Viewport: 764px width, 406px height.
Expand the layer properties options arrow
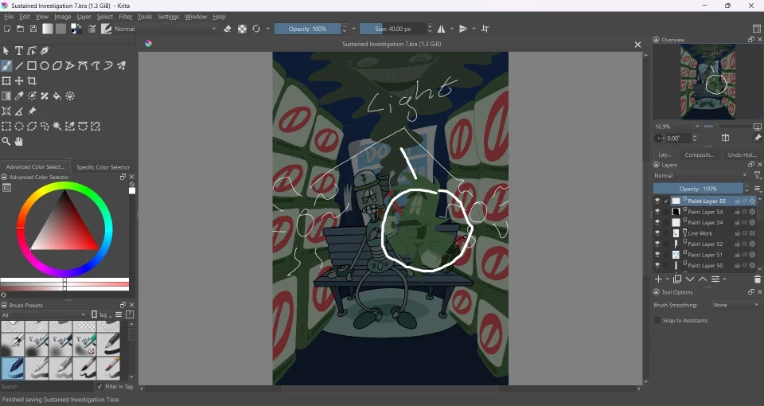(725, 279)
